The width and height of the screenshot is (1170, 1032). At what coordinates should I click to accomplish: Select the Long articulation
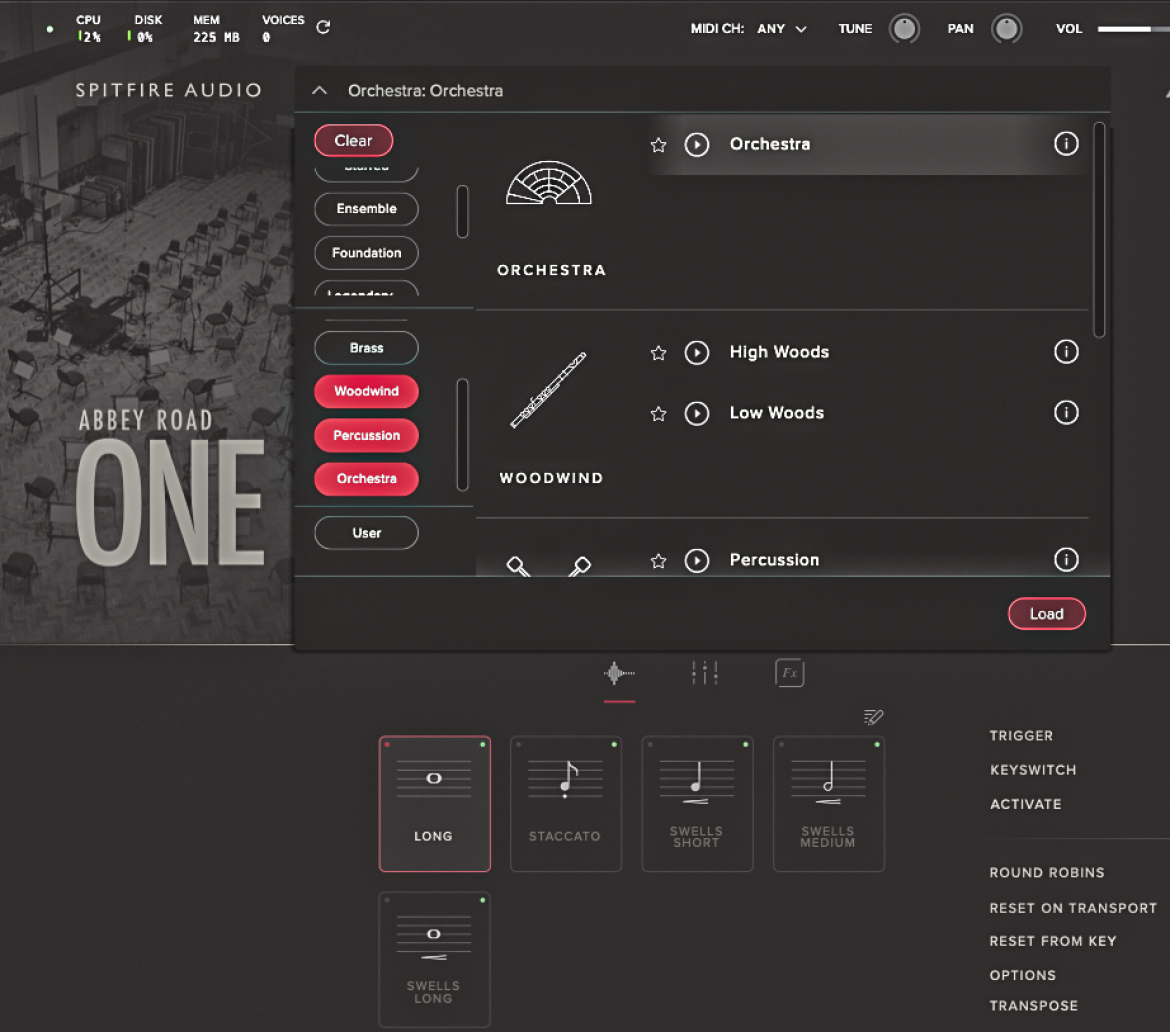coord(434,804)
